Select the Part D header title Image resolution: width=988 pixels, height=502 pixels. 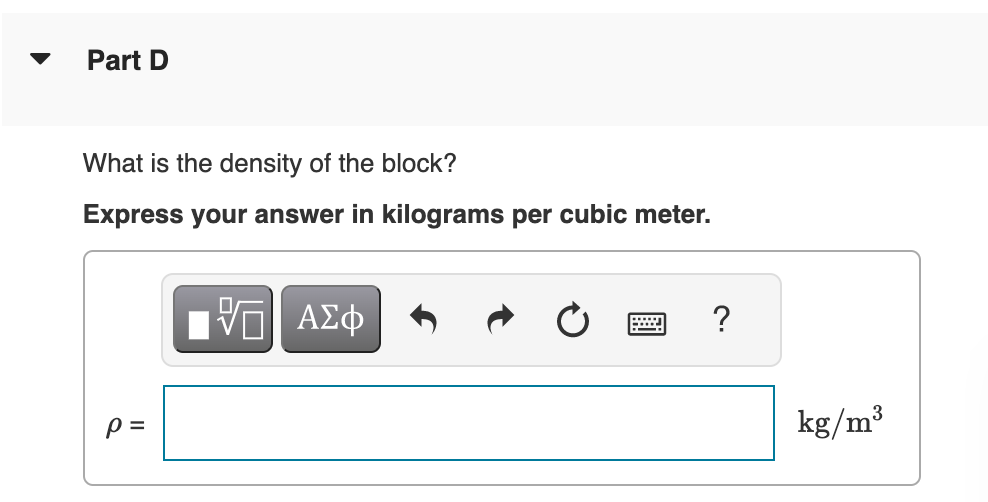[x=128, y=60]
